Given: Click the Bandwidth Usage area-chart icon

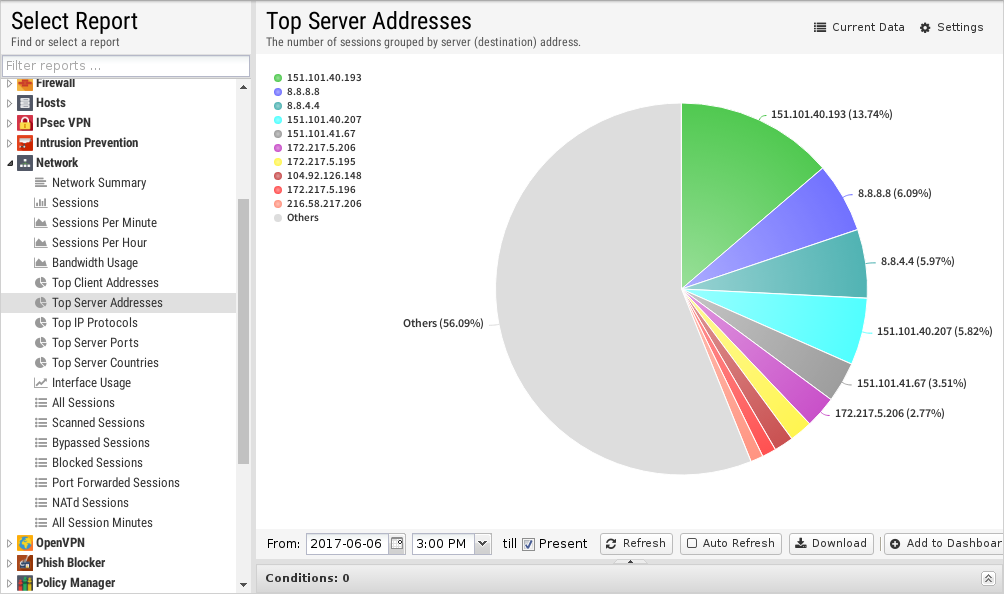Looking at the screenshot, I should click(40, 262).
